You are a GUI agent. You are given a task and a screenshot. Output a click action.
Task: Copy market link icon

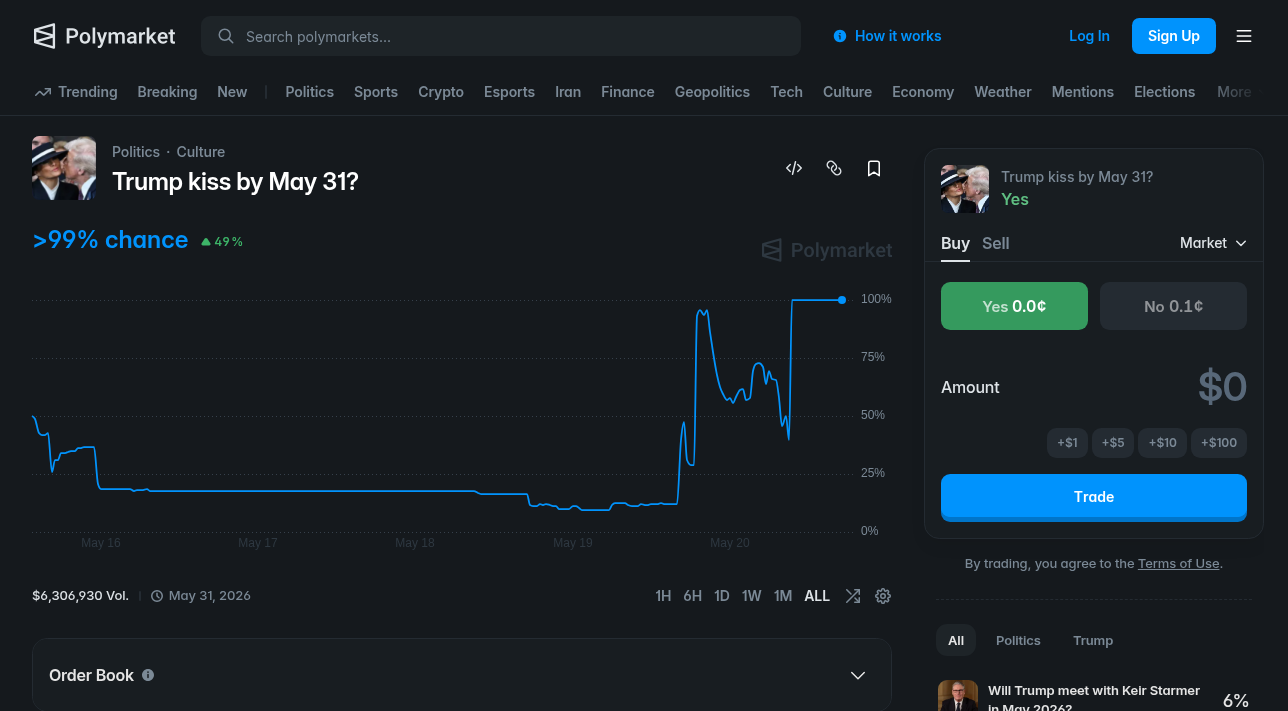834,168
